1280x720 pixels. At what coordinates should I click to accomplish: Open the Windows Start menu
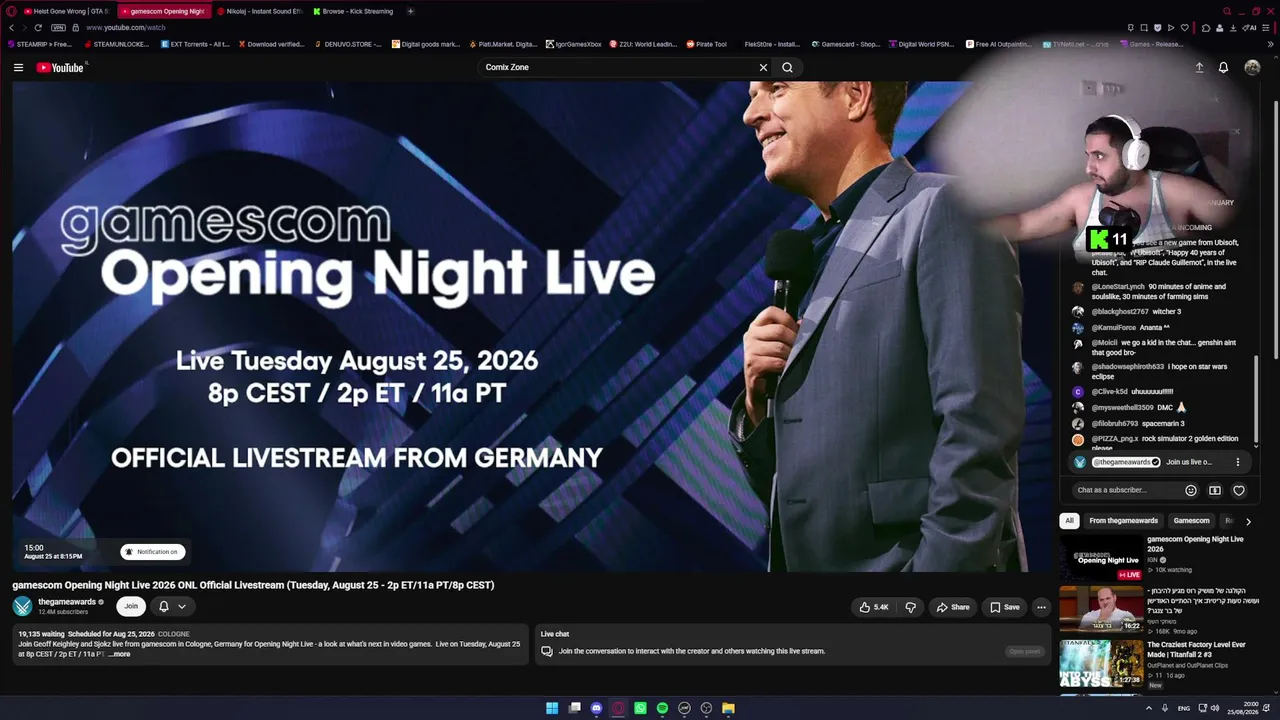coord(552,708)
